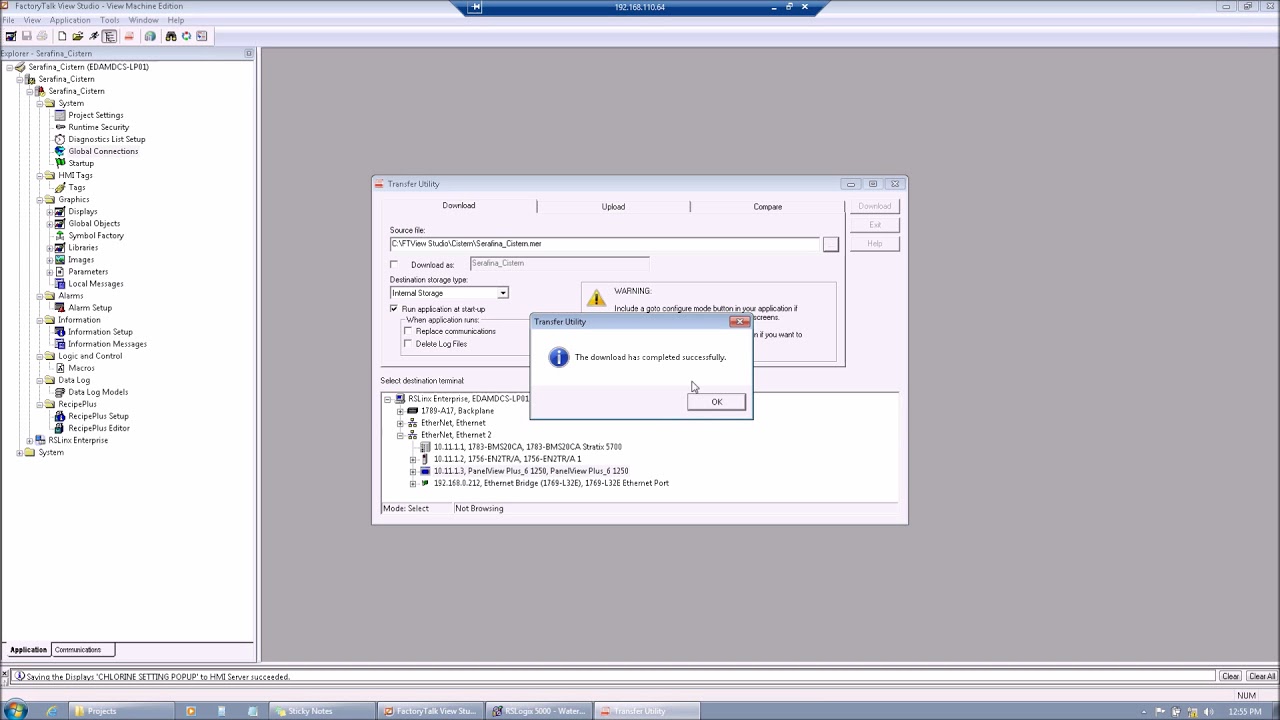Click the Clear button in status bar
The height and width of the screenshot is (720, 1280).
coord(1230,676)
